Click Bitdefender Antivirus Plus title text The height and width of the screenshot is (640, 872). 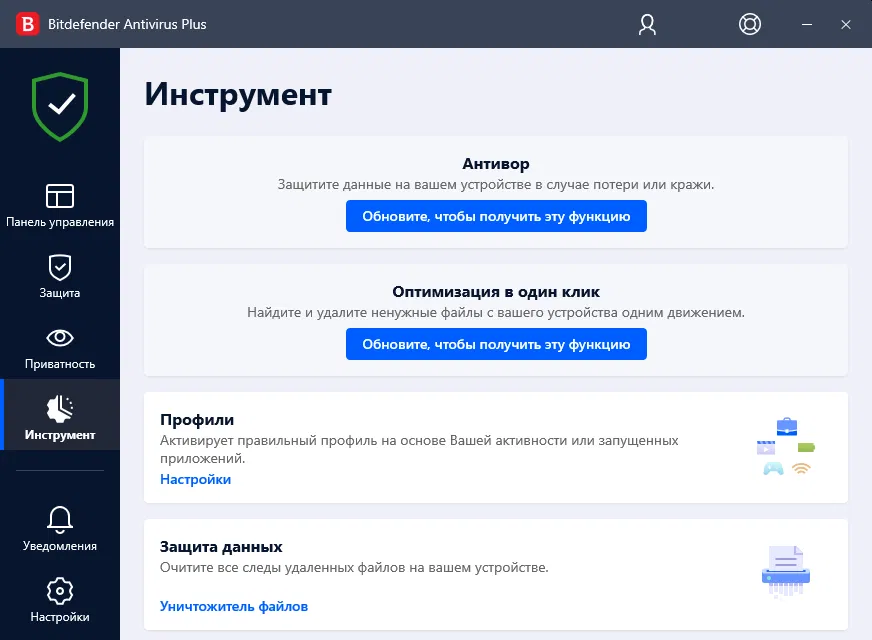point(127,24)
